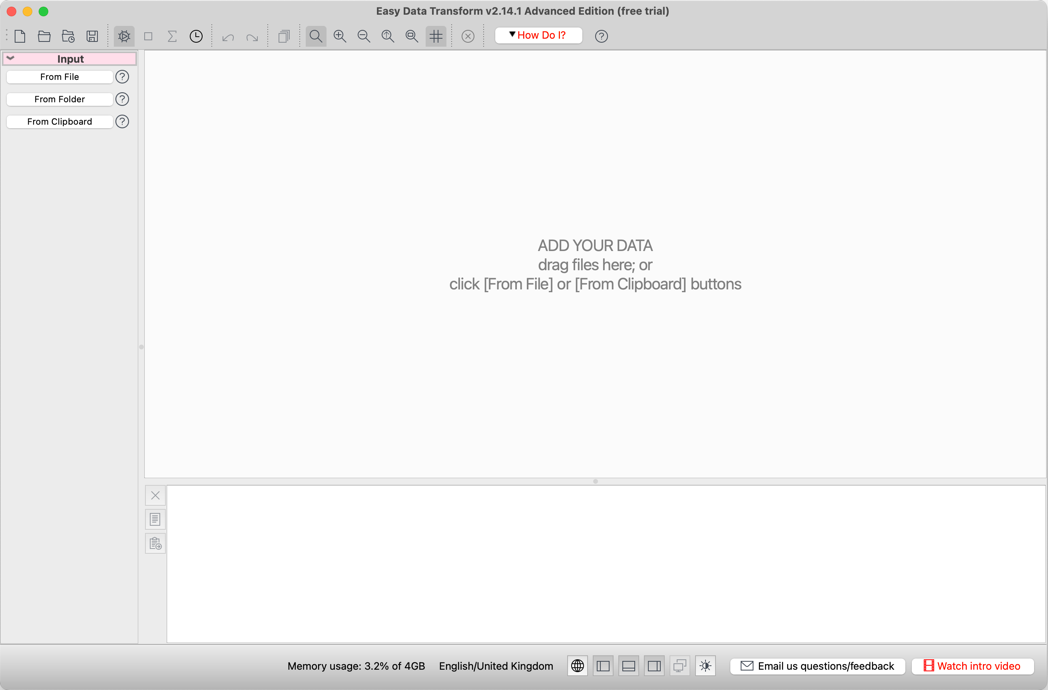This screenshot has width=1048, height=690.
Task: Click the X icon beside the bottom pane
Action: tap(155, 495)
